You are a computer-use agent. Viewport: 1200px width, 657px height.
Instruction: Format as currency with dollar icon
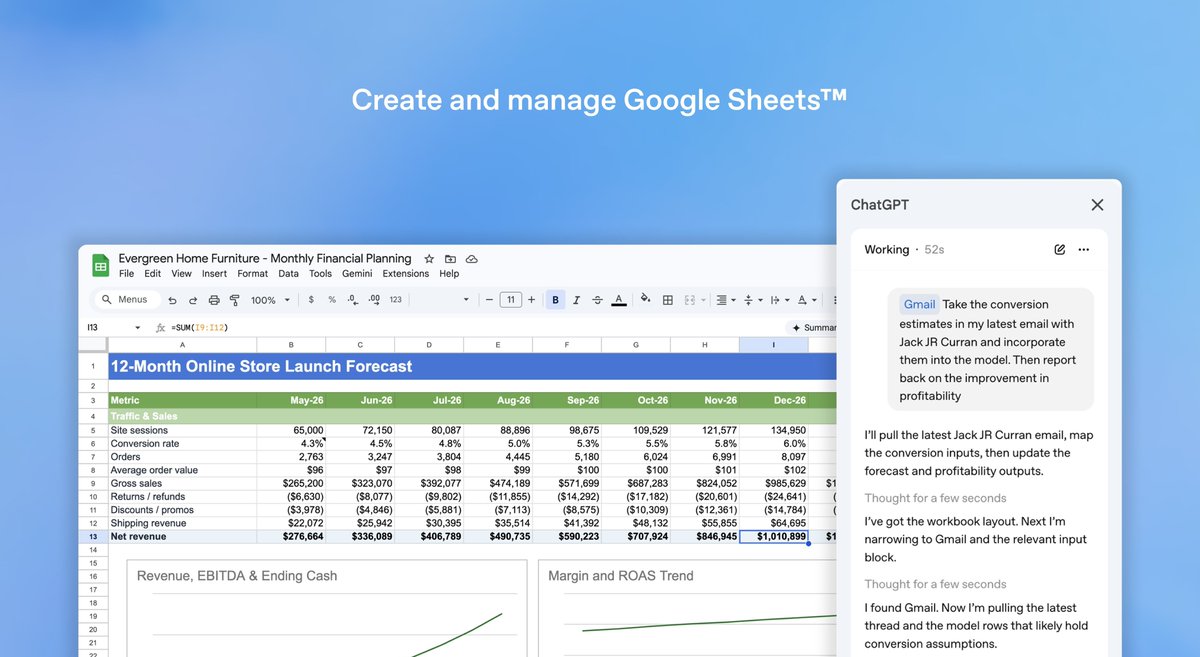(x=311, y=300)
